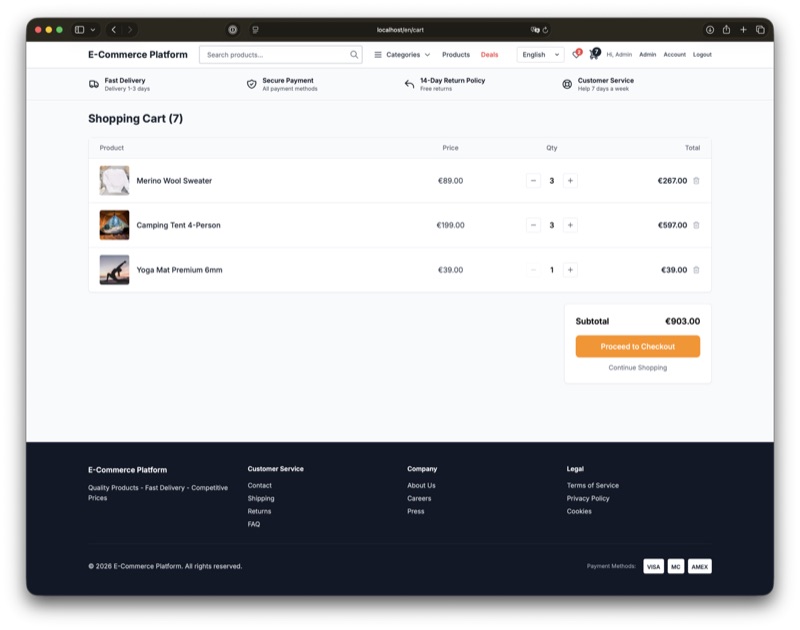The height and width of the screenshot is (630, 800).
Task: Open About Us in footer
Action: [421, 485]
